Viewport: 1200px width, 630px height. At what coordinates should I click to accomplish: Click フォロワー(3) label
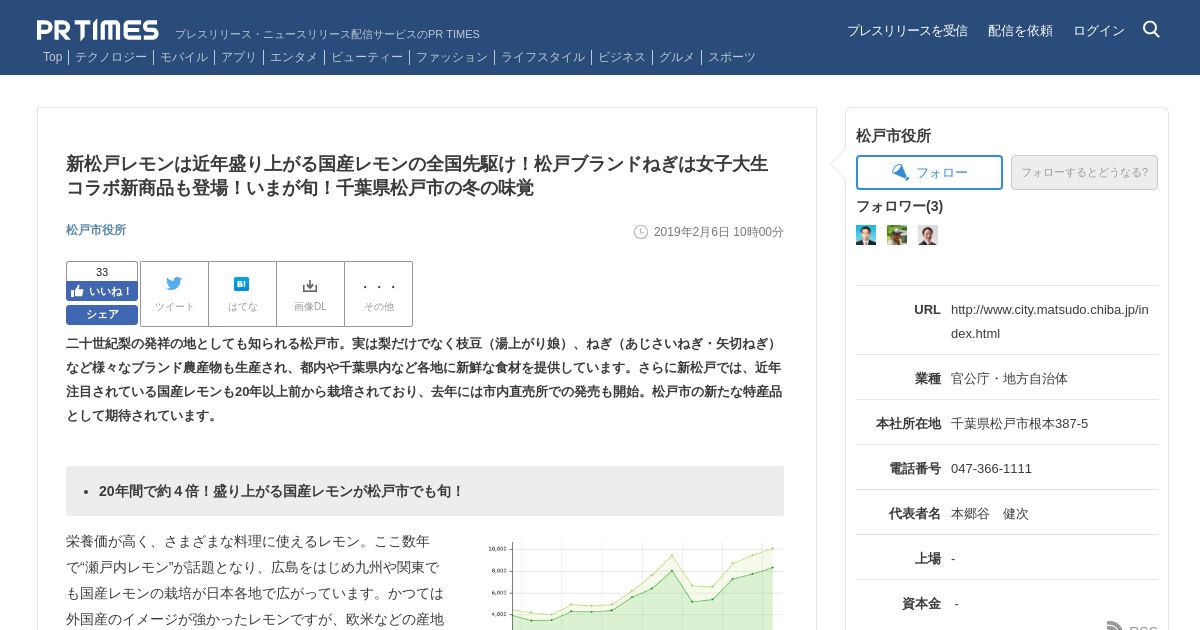tap(899, 206)
